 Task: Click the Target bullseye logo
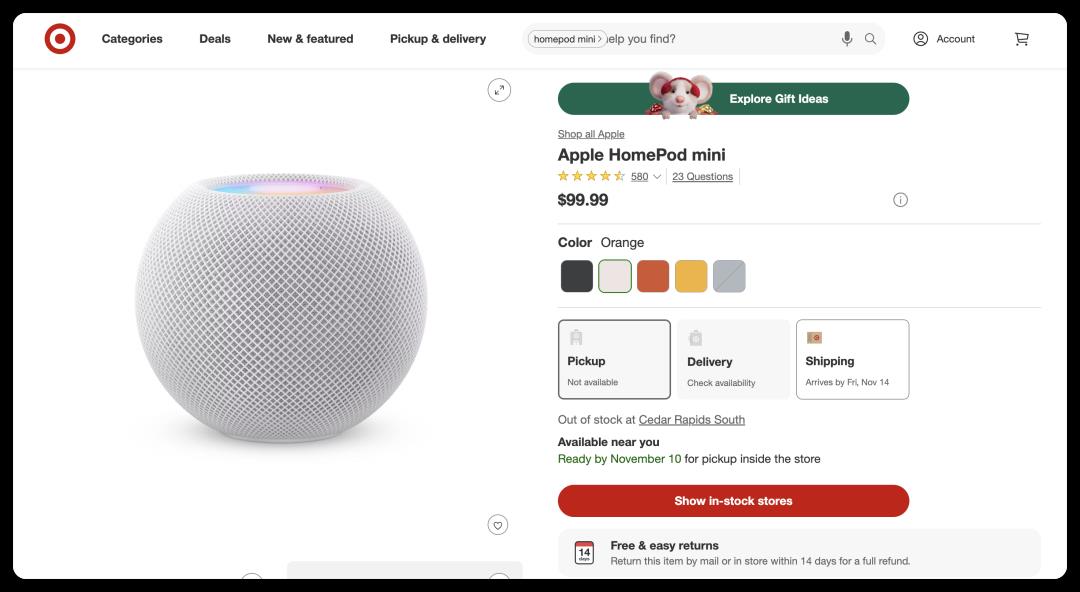[60, 39]
